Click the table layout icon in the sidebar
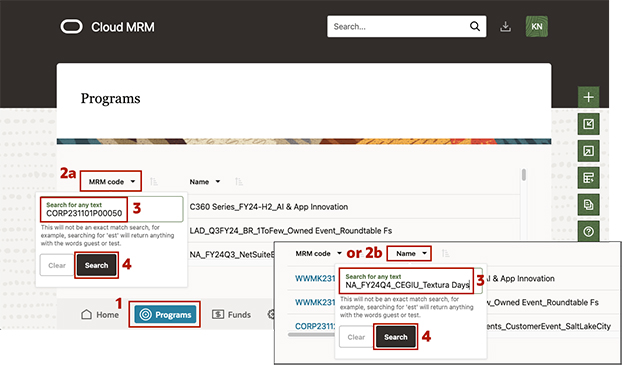Viewport: 623px width, 366px height. coord(588,178)
